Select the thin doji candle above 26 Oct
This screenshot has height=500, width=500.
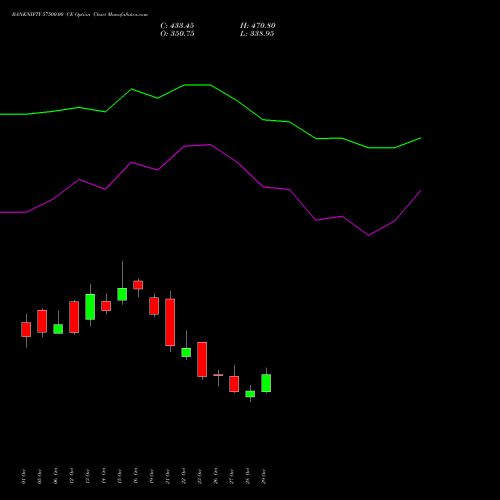pyautogui.click(x=218, y=375)
